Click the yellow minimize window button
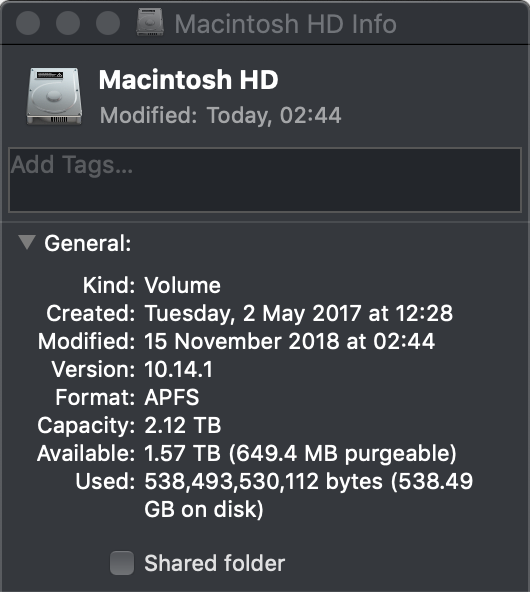This screenshot has width=530, height=592. pos(68,23)
